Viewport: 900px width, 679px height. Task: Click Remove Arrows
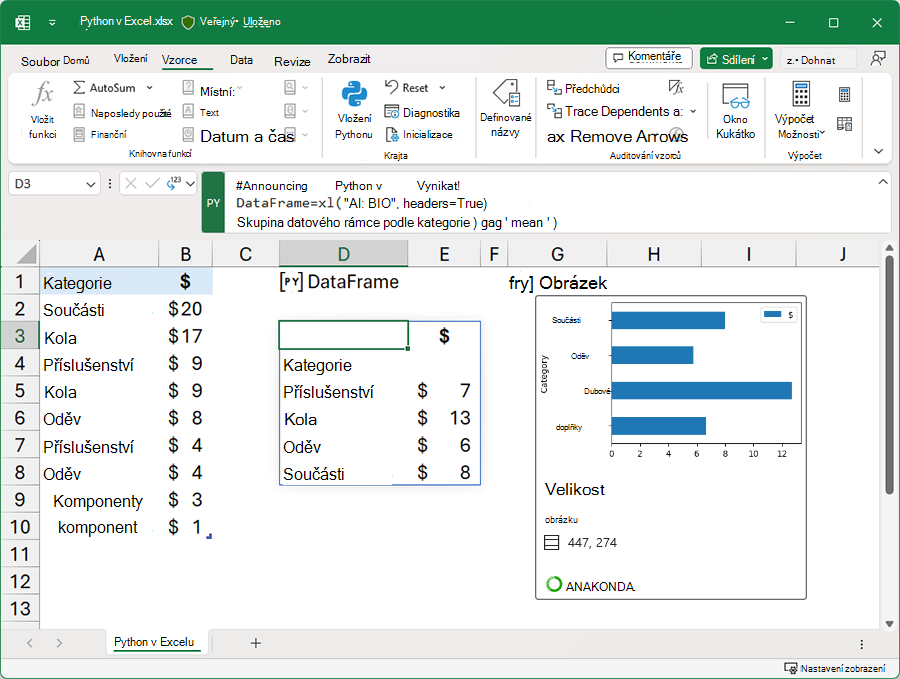pos(618,137)
